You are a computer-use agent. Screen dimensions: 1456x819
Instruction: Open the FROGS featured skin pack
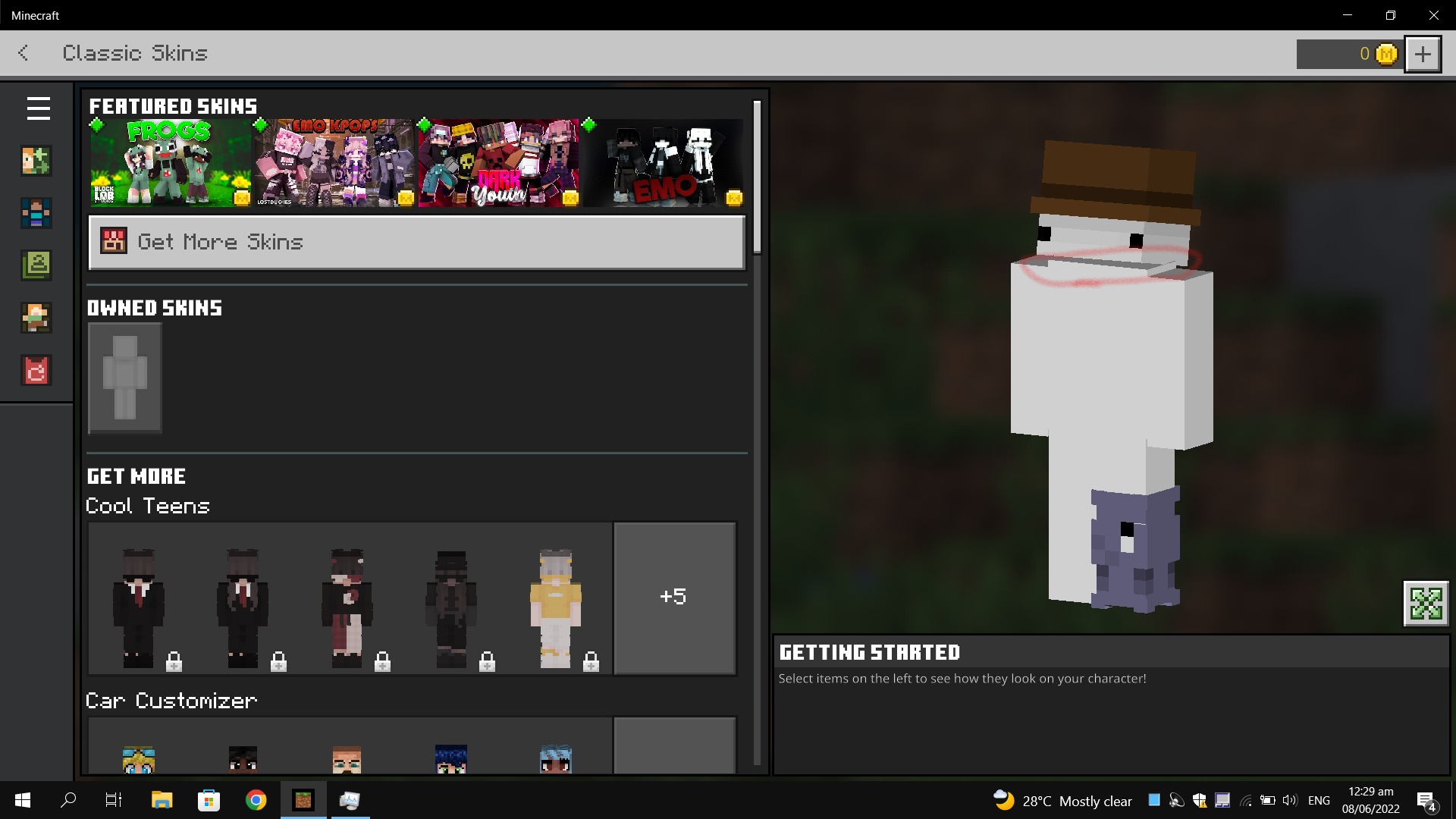171,162
